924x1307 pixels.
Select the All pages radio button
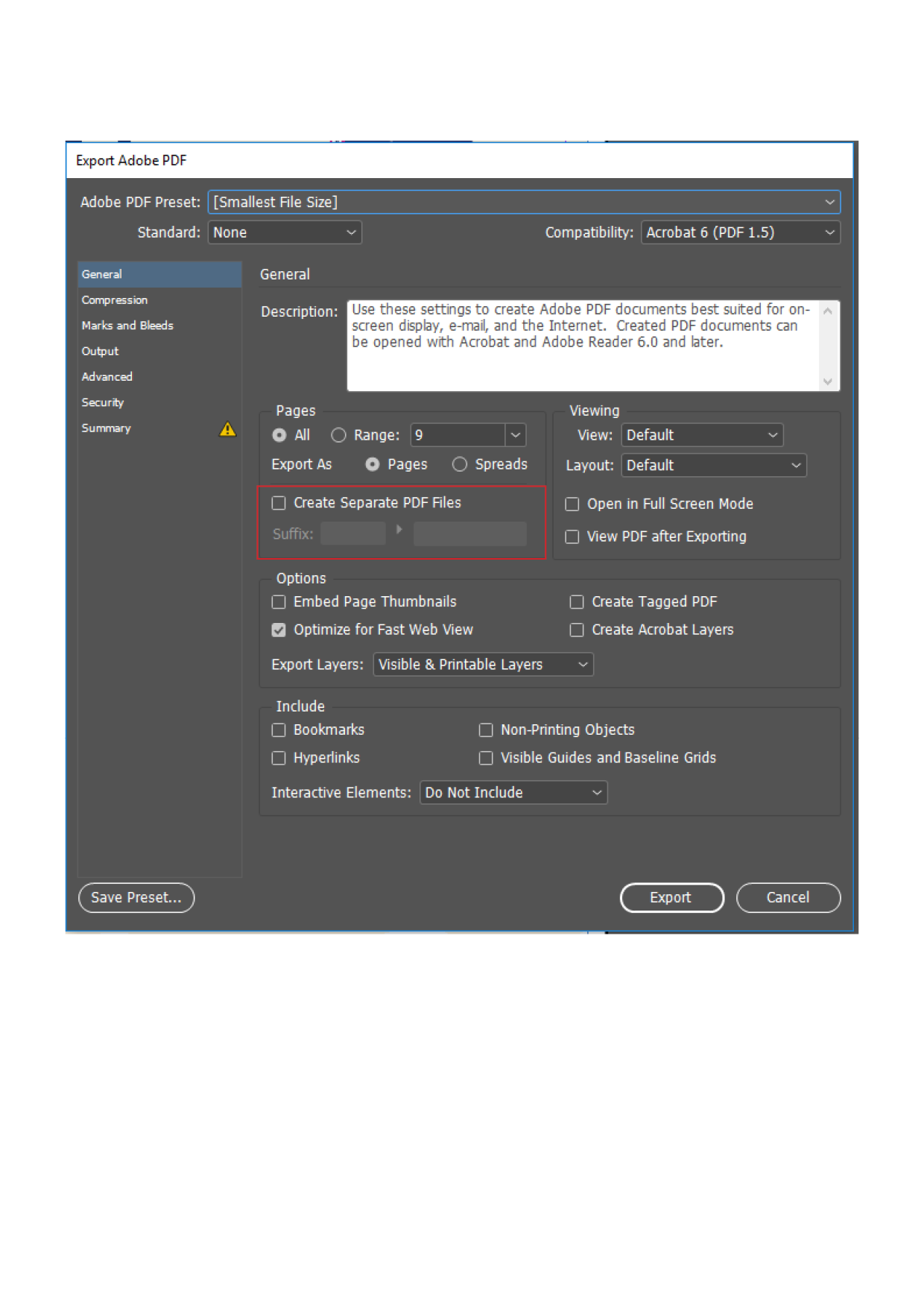point(279,435)
